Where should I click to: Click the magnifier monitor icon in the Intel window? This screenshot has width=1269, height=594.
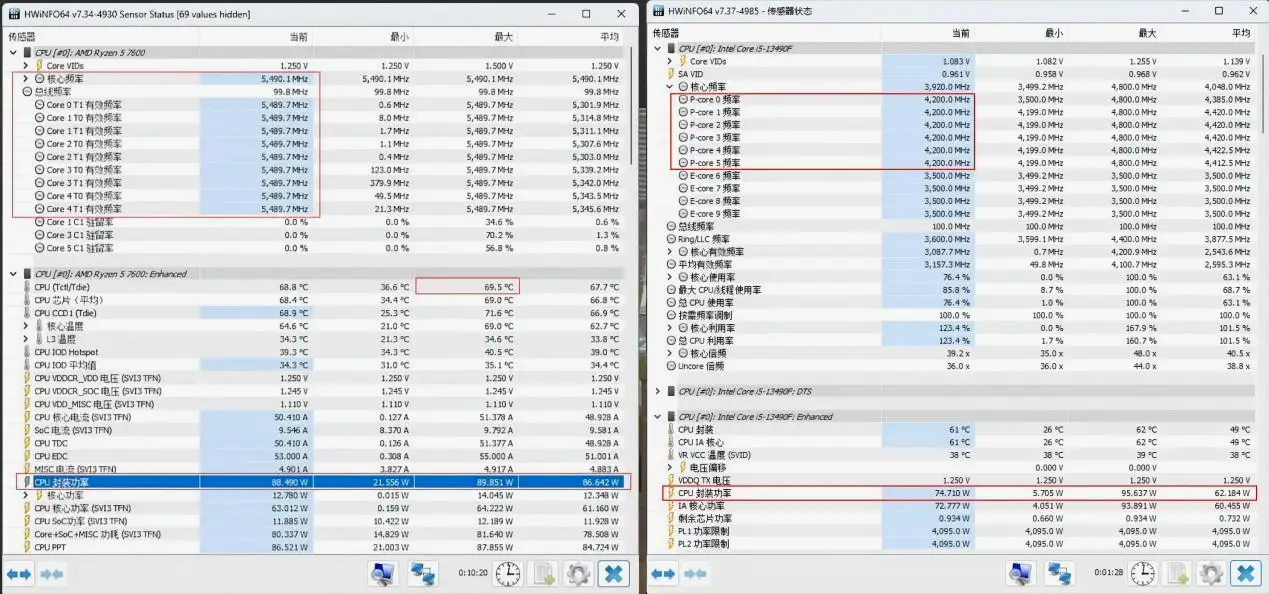pyautogui.click(x=1020, y=573)
